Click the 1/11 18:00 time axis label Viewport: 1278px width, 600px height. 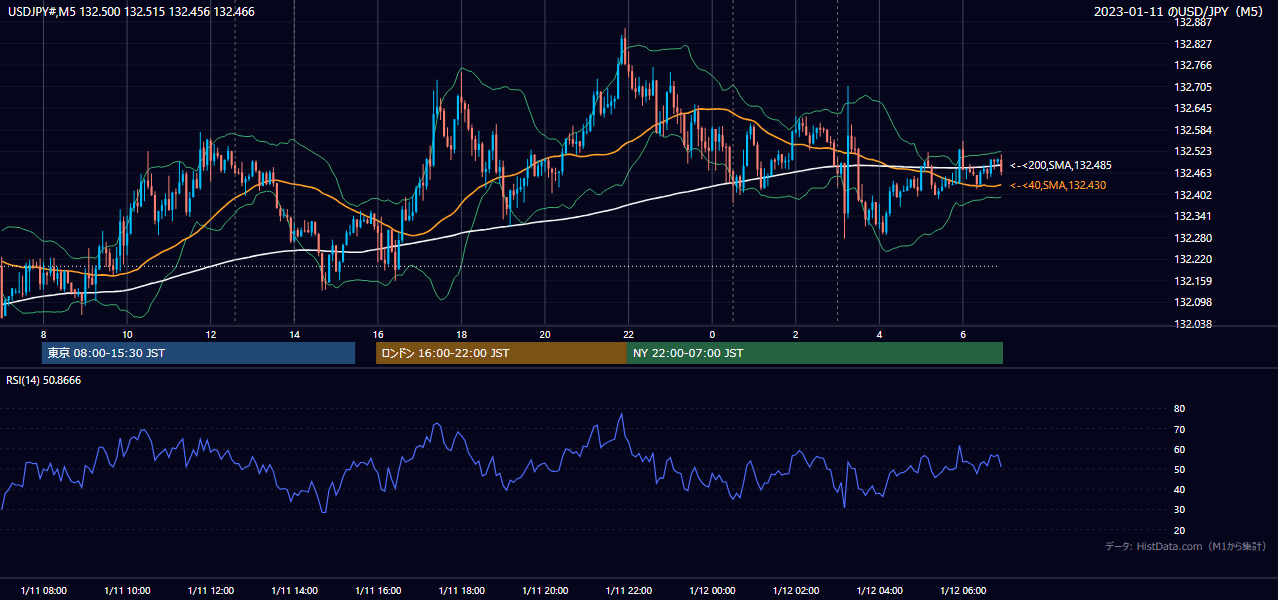tap(461, 591)
